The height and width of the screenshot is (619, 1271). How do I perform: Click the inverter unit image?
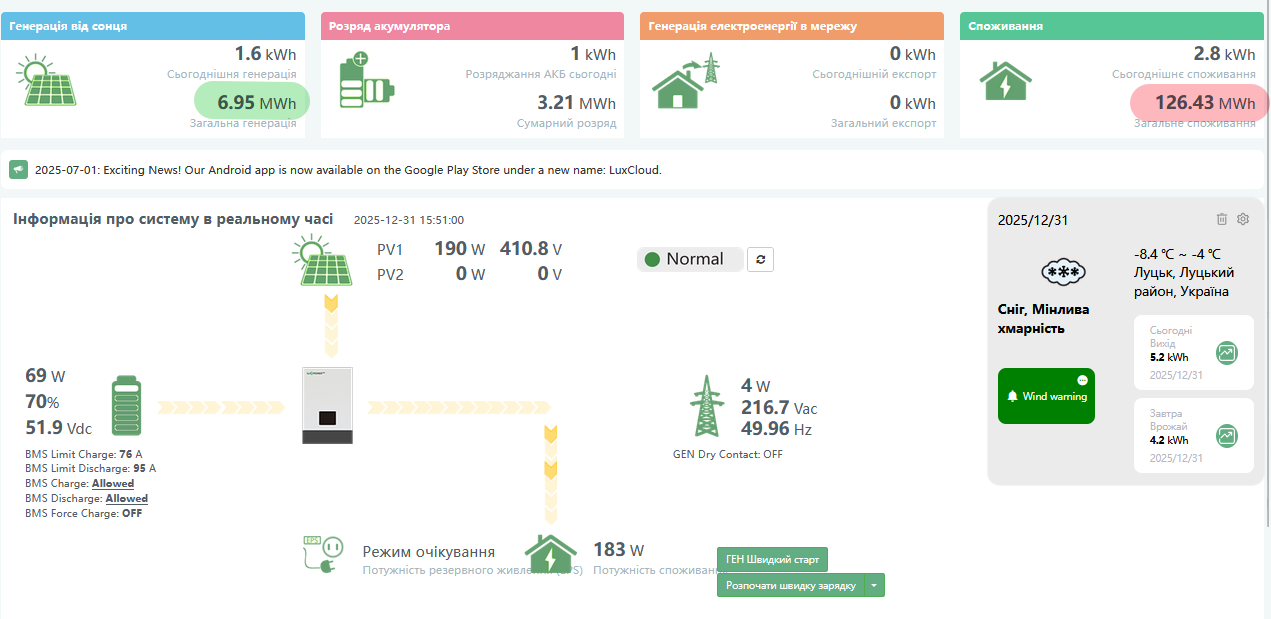[x=327, y=406]
